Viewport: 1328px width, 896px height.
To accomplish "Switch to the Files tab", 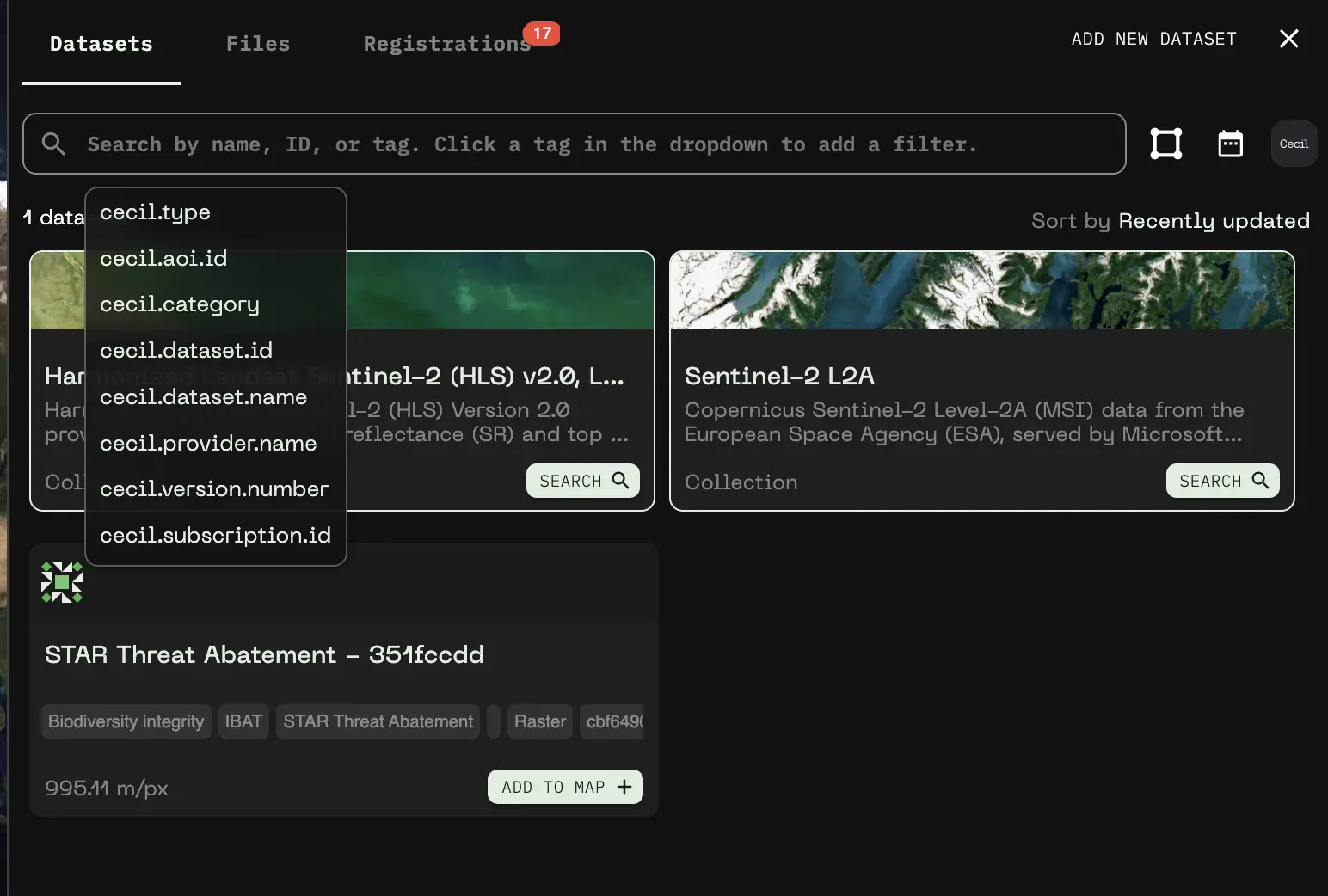I will pyautogui.click(x=257, y=44).
